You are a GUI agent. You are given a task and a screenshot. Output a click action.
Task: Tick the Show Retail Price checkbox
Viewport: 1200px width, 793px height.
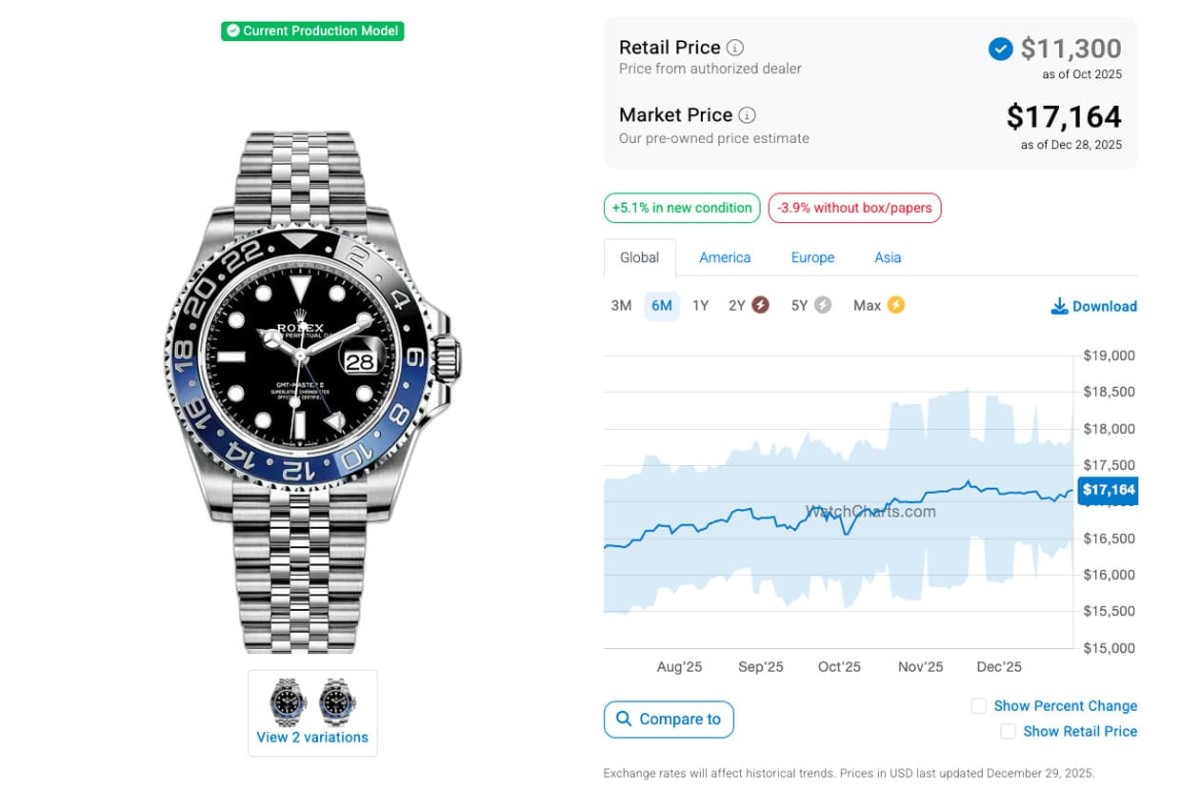tap(1008, 731)
